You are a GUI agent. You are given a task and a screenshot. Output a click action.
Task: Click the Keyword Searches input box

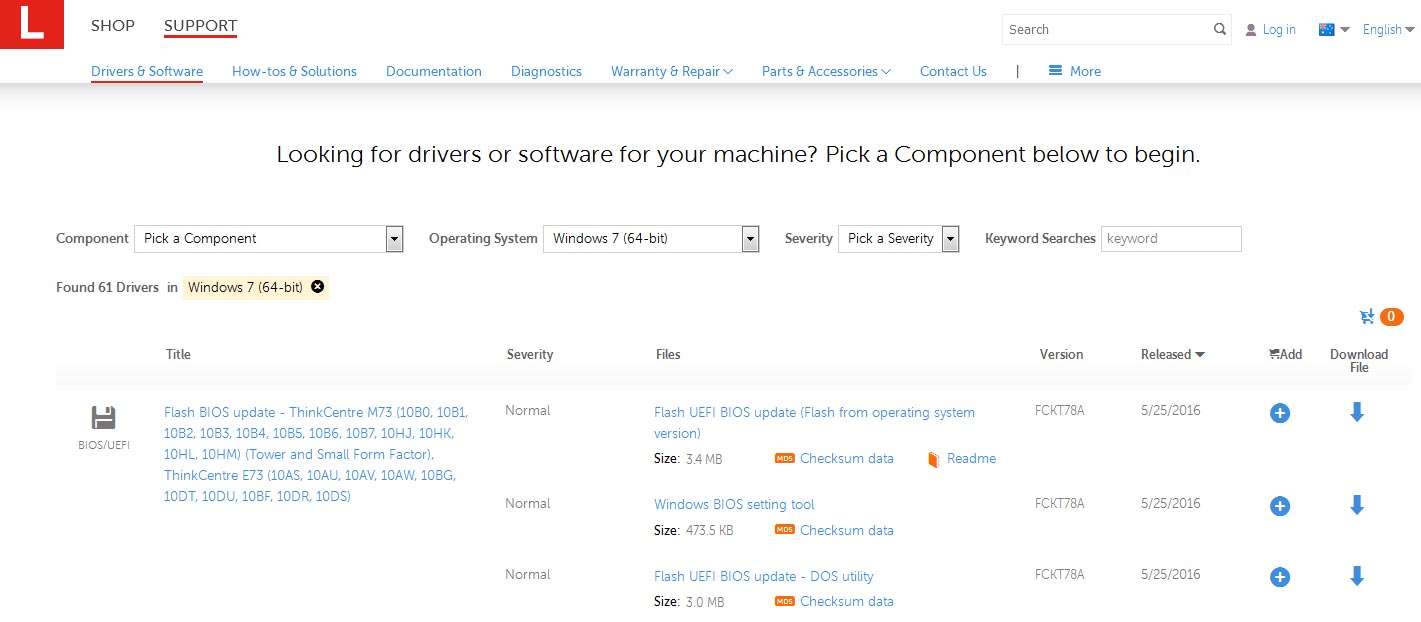pyautogui.click(x=1171, y=239)
